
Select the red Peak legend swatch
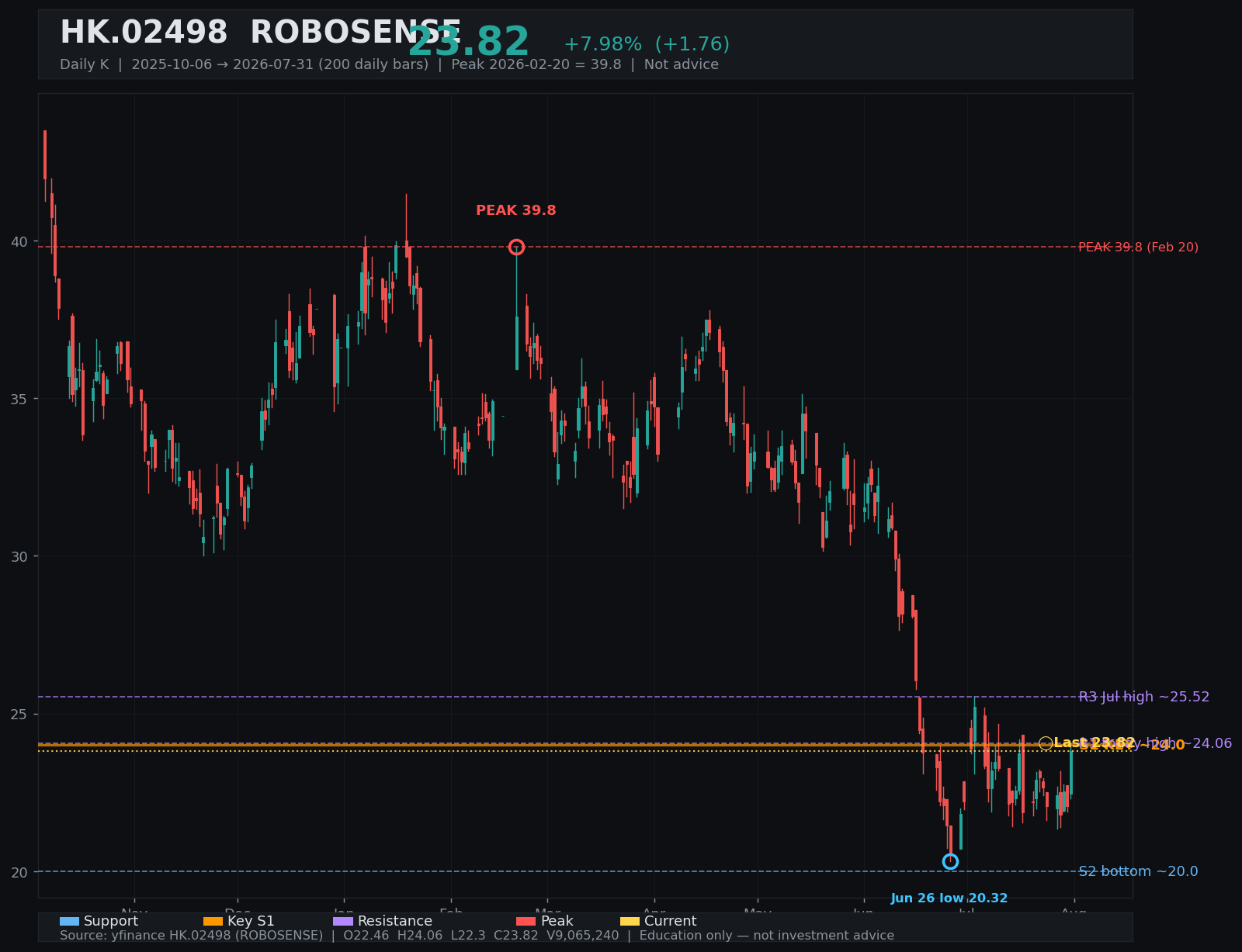coord(526,921)
